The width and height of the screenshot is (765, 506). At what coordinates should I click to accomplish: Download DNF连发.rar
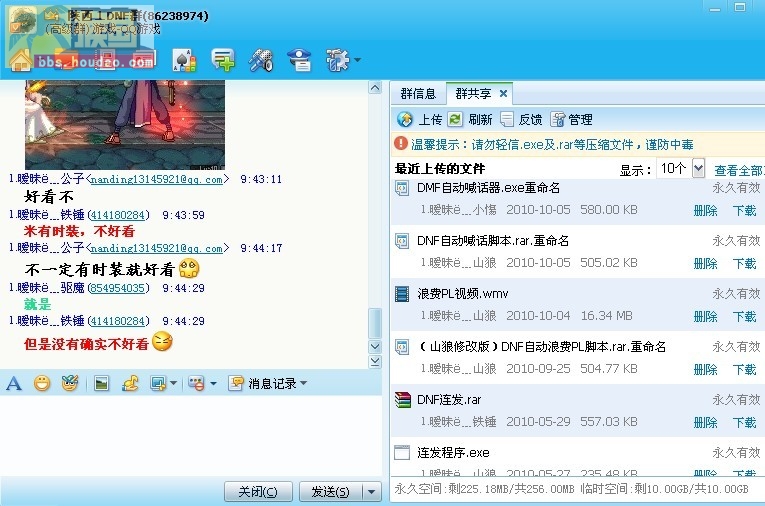point(745,422)
